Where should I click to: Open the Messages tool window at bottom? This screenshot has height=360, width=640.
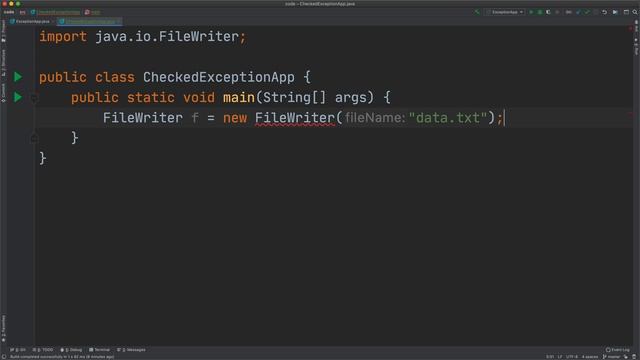click(x=131, y=350)
